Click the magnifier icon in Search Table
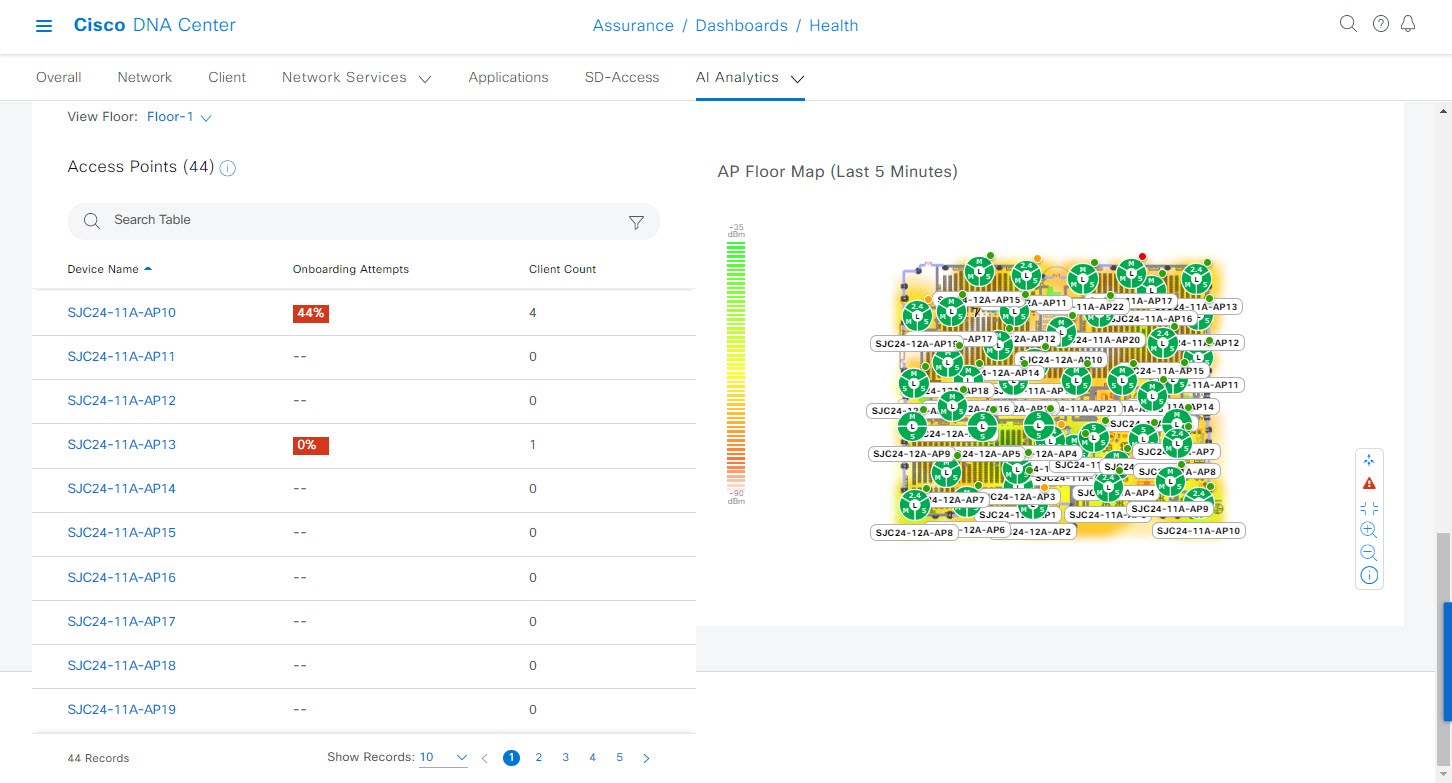The height and width of the screenshot is (783, 1452). (92, 221)
